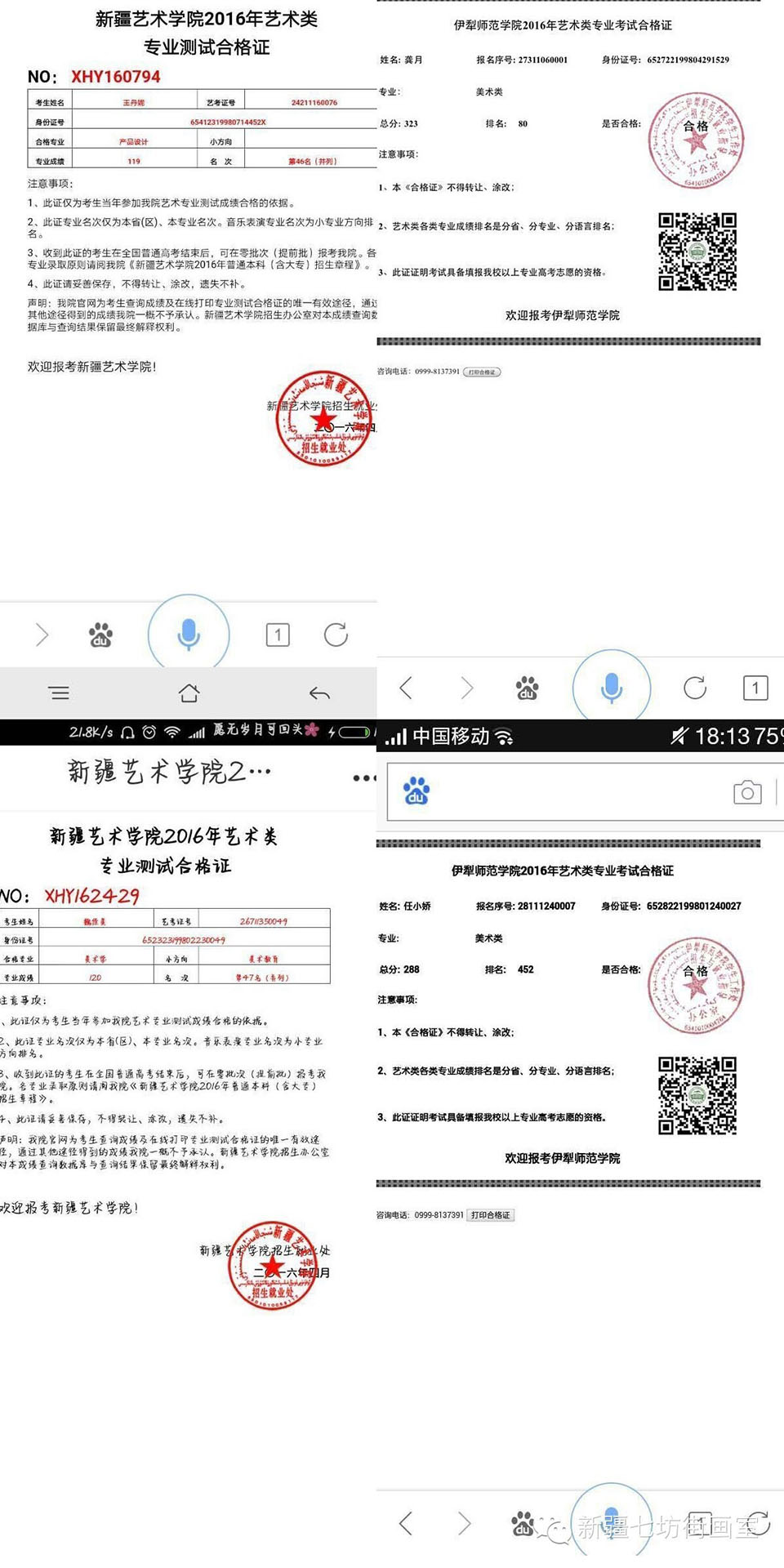Tap the 第46名（并列） ranking cell
This screenshot has width=784, height=1568.
coord(313,162)
